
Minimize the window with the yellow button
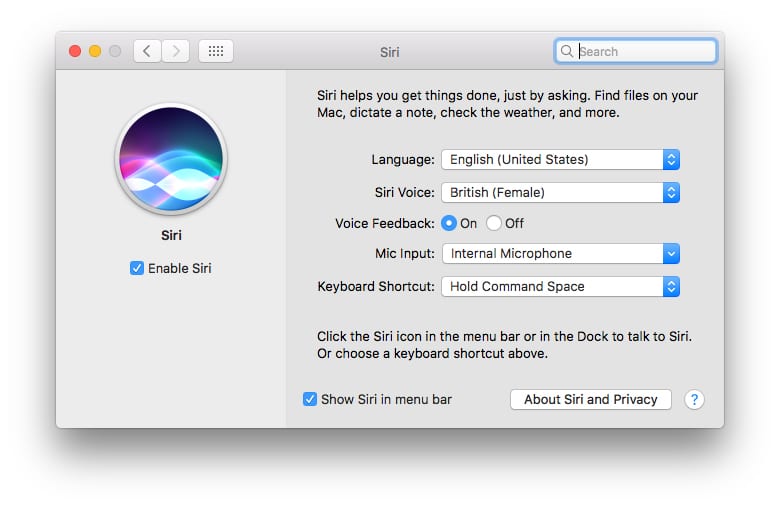coord(95,51)
